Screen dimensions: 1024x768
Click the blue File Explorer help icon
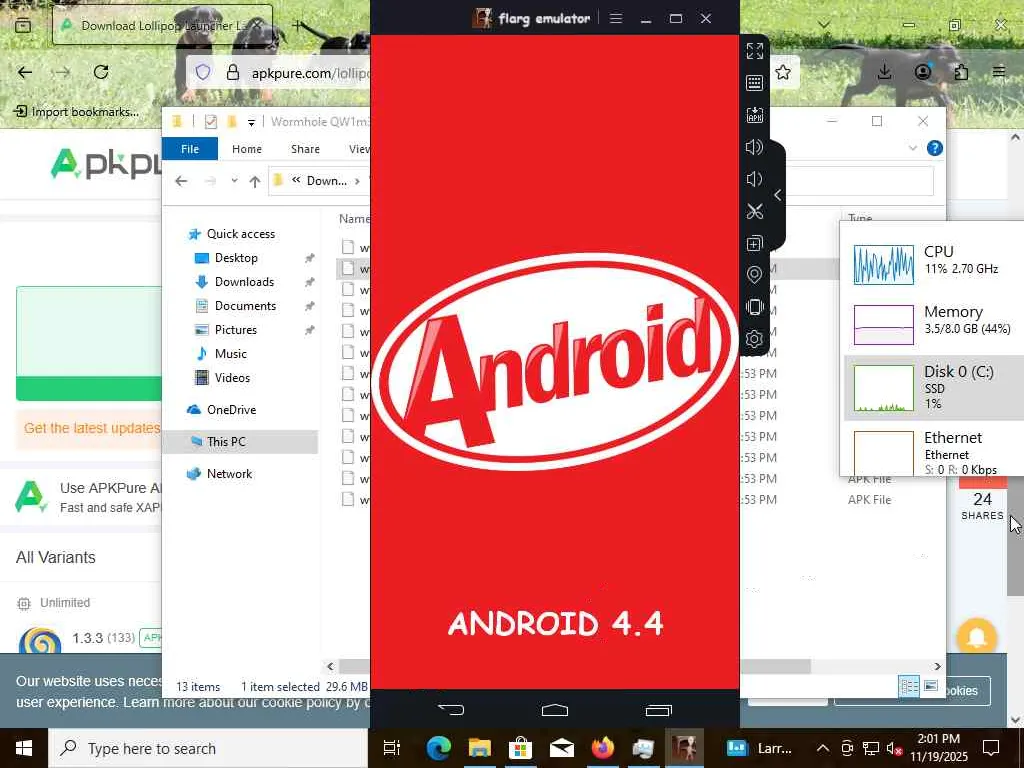pos(935,148)
